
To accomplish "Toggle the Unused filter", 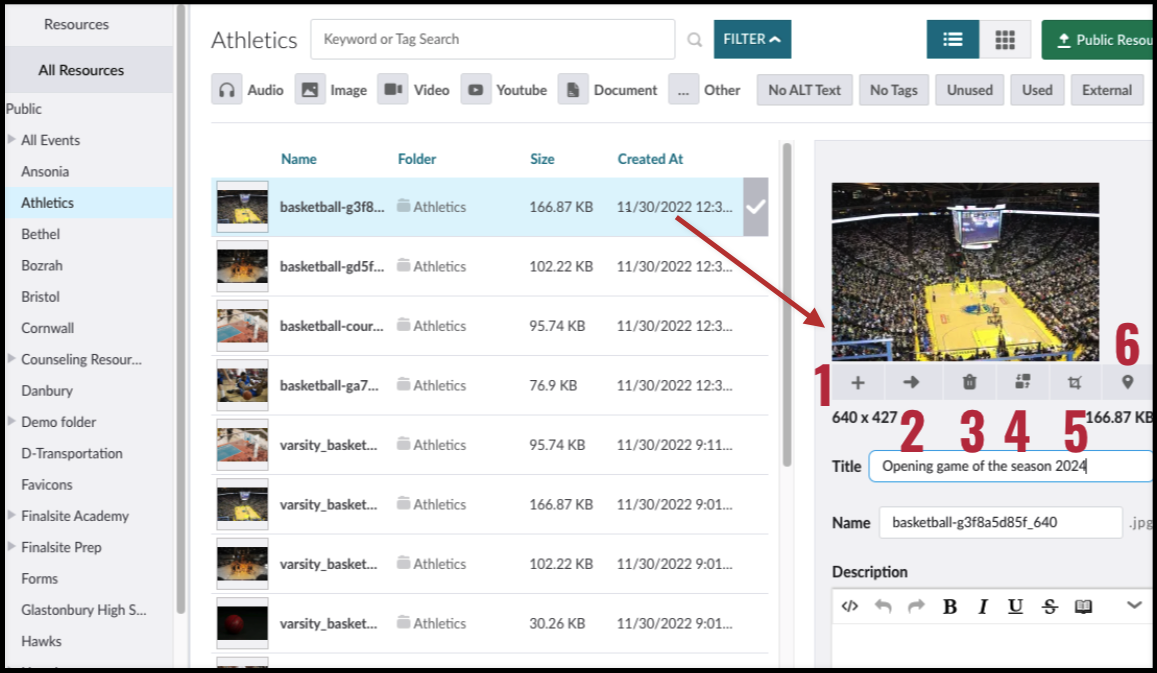I will [970, 89].
